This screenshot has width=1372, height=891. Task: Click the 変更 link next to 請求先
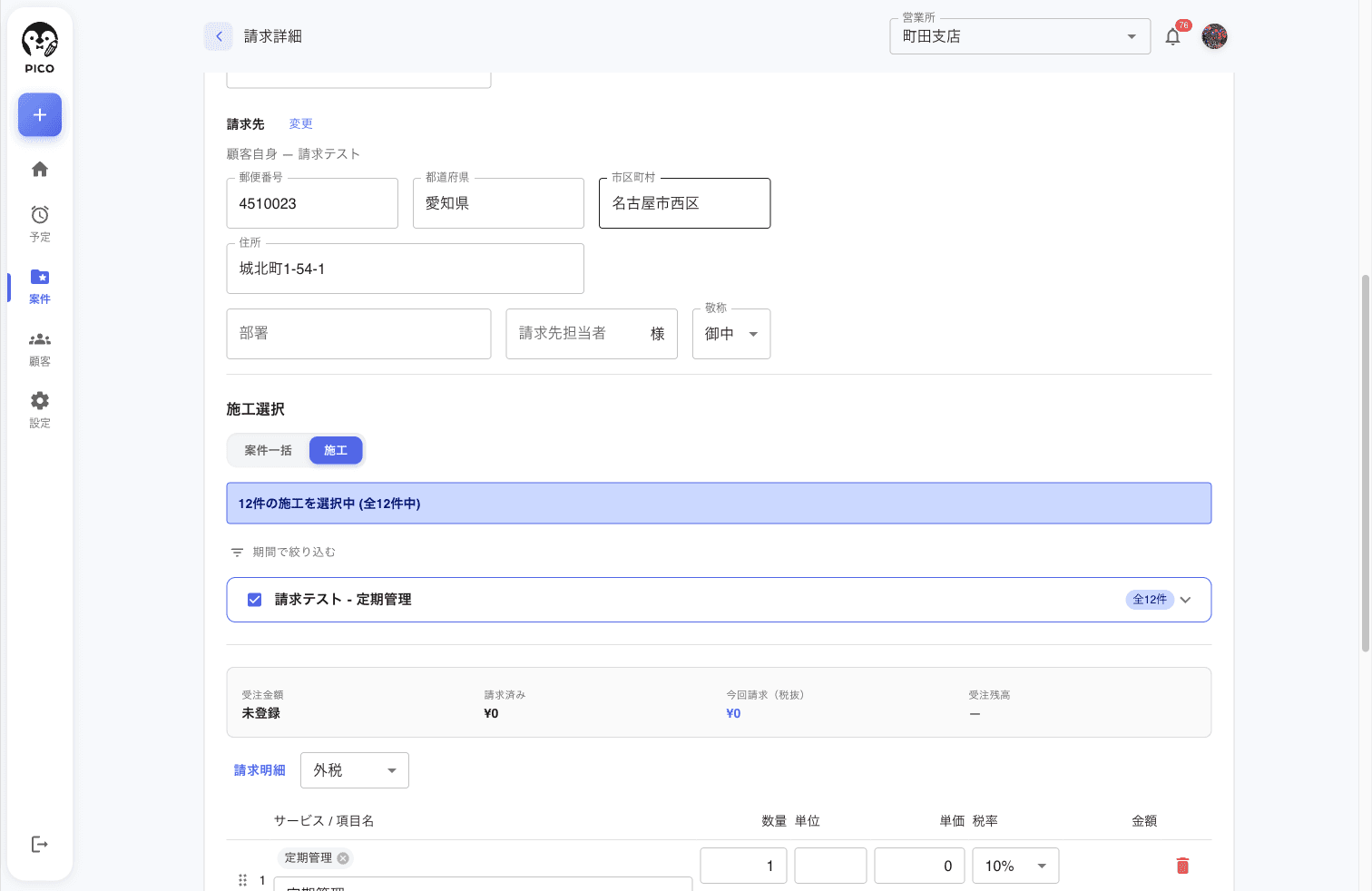pyautogui.click(x=301, y=124)
